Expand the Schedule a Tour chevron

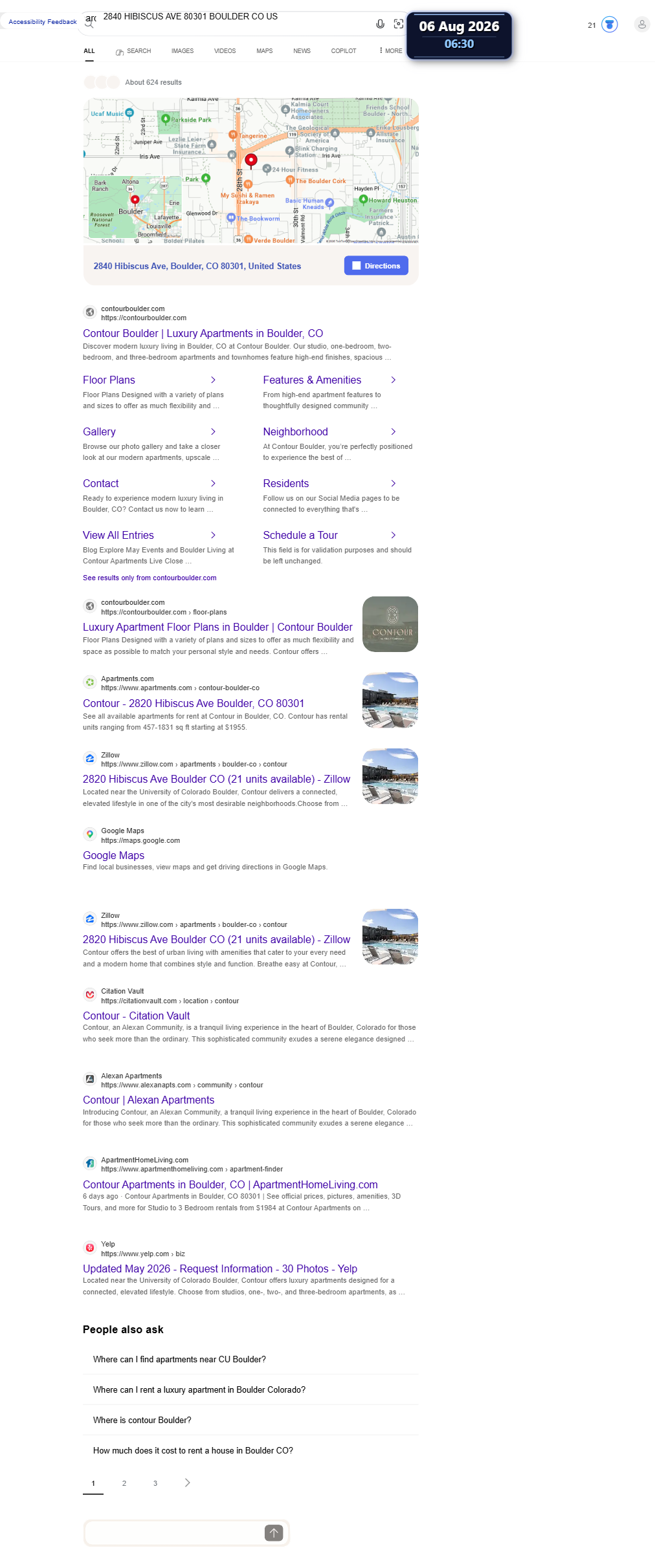tap(394, 535)
